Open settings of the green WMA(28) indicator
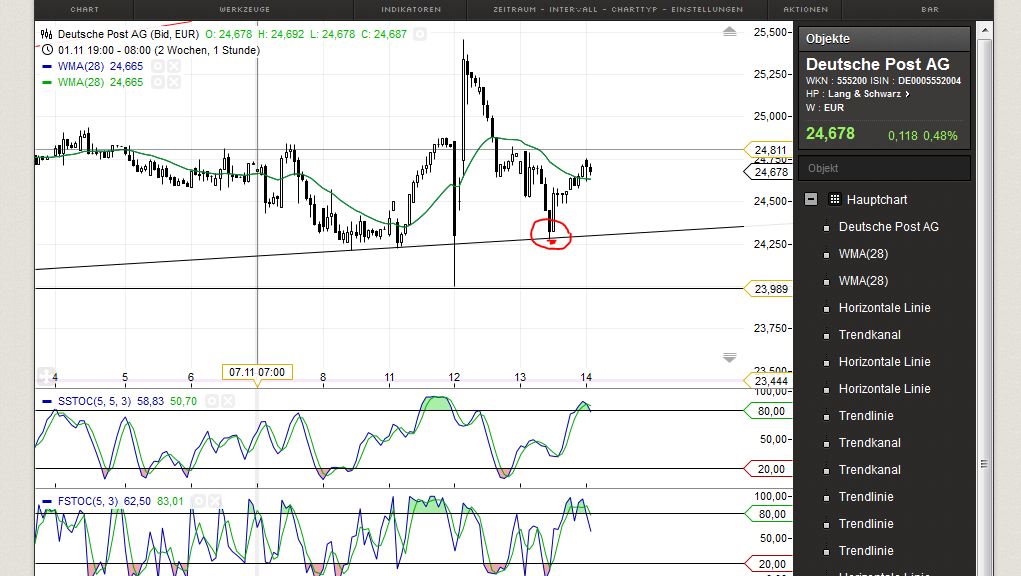This screenshot has width=1021, height=576. pyautogui.click(x=158, y=82)
